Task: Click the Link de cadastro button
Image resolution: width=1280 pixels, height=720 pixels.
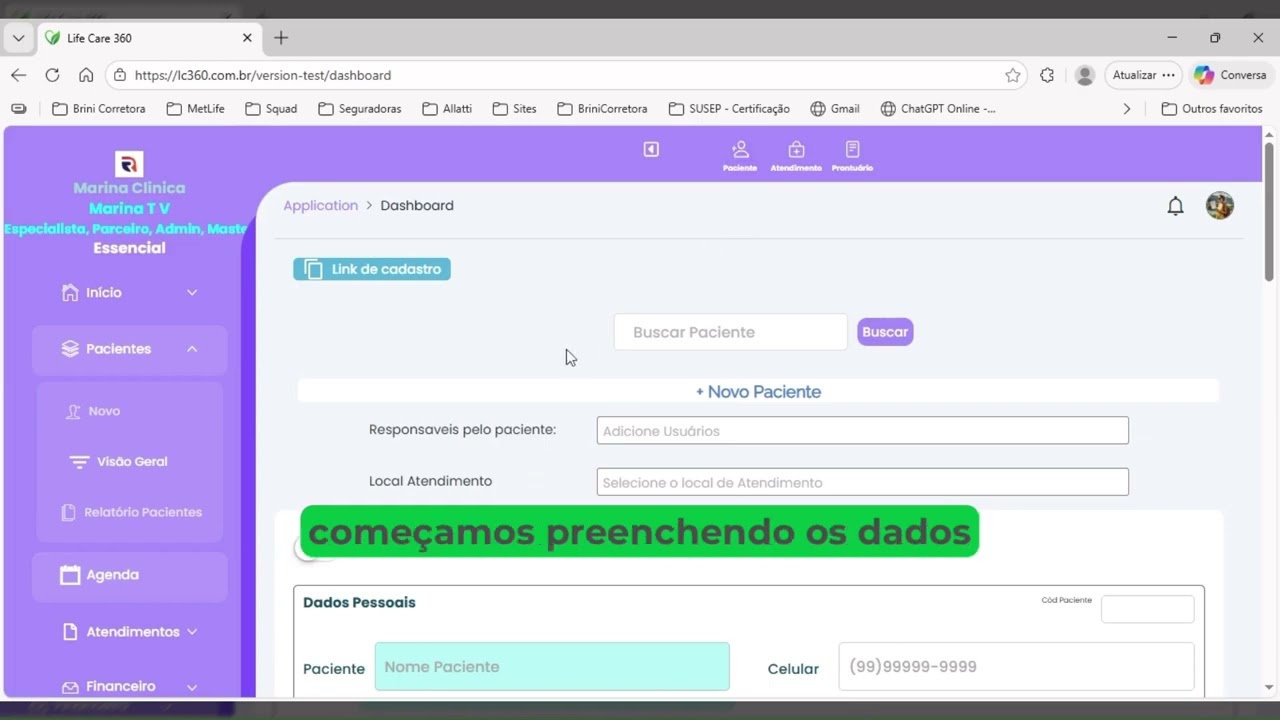Action: [372, 269]
